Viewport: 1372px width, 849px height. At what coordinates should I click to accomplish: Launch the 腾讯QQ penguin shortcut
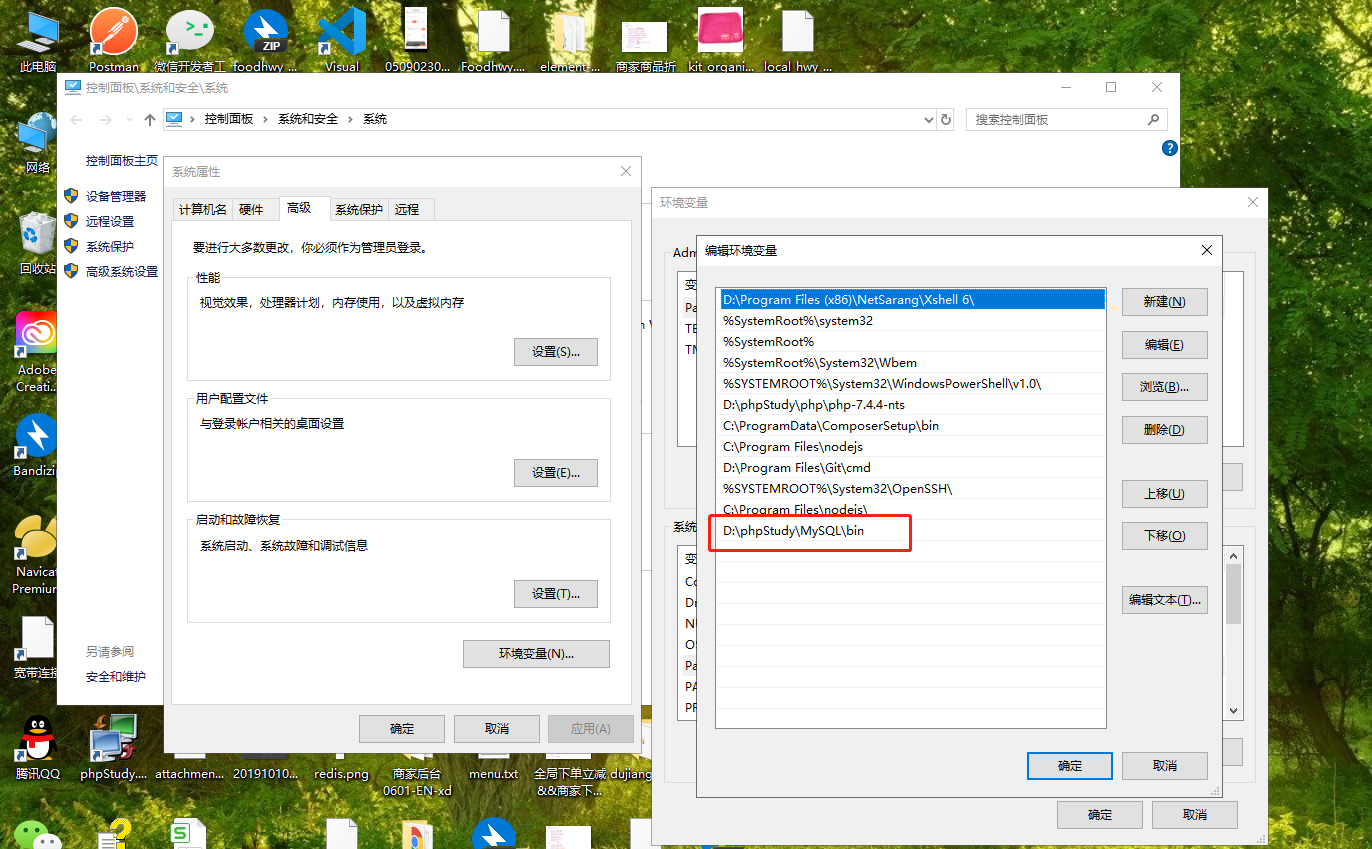click(x=38, y=747)
